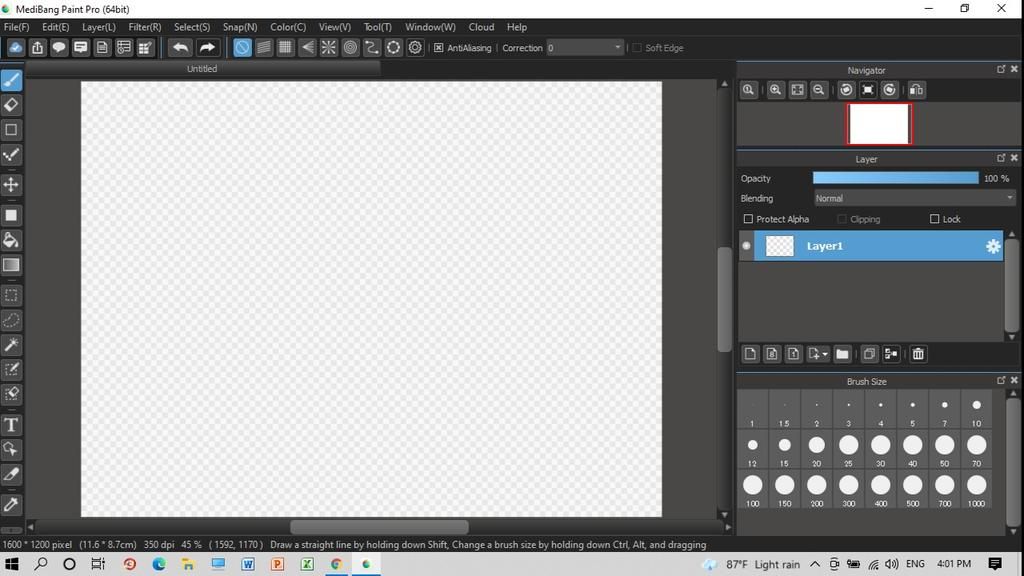The height and width of the screenshot is (576, 1024).
Task: Open the Layer menu
Action: [x=99, y=27]
